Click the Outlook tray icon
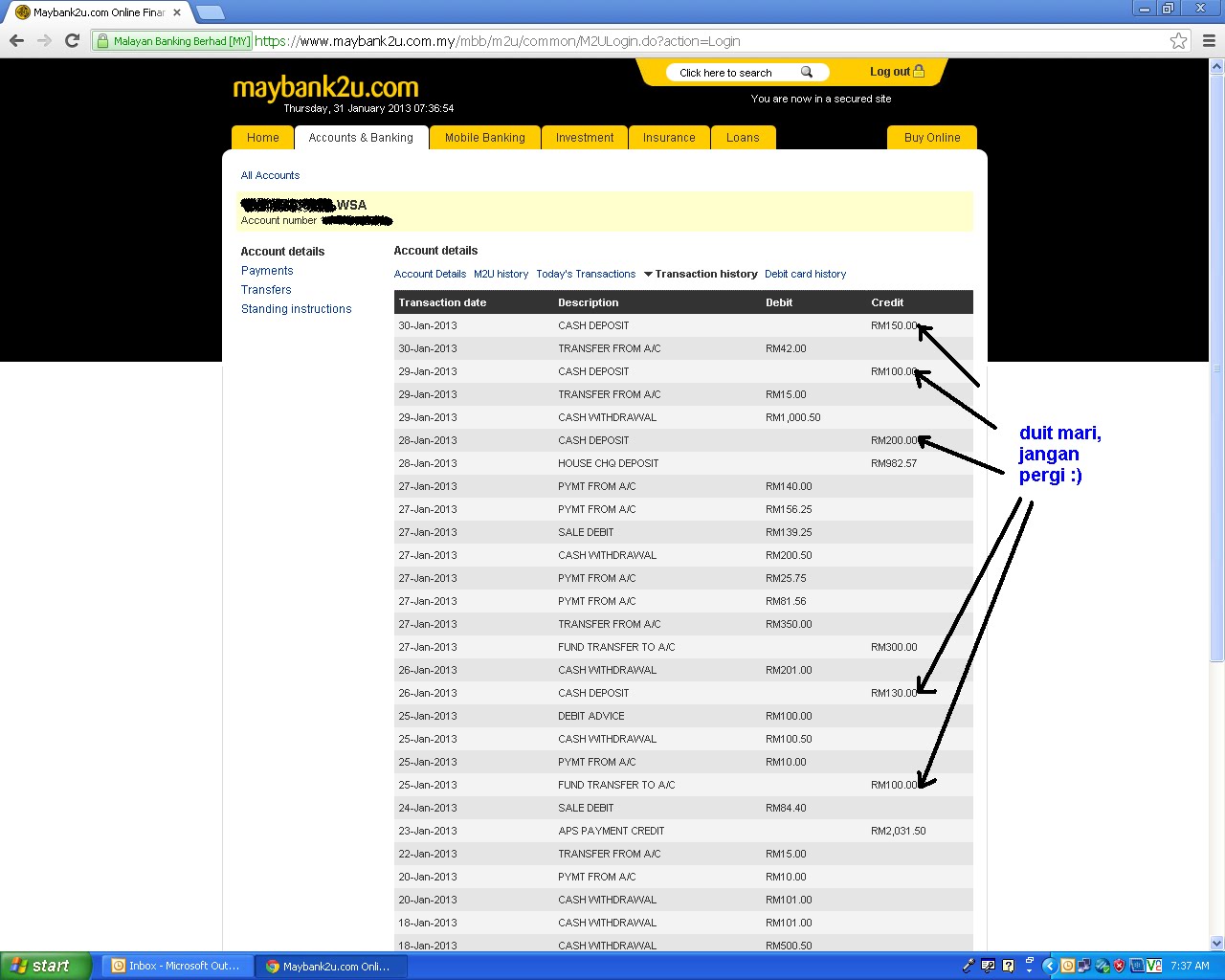Viewport: 1225px width, 980px height. point(1067,966)
